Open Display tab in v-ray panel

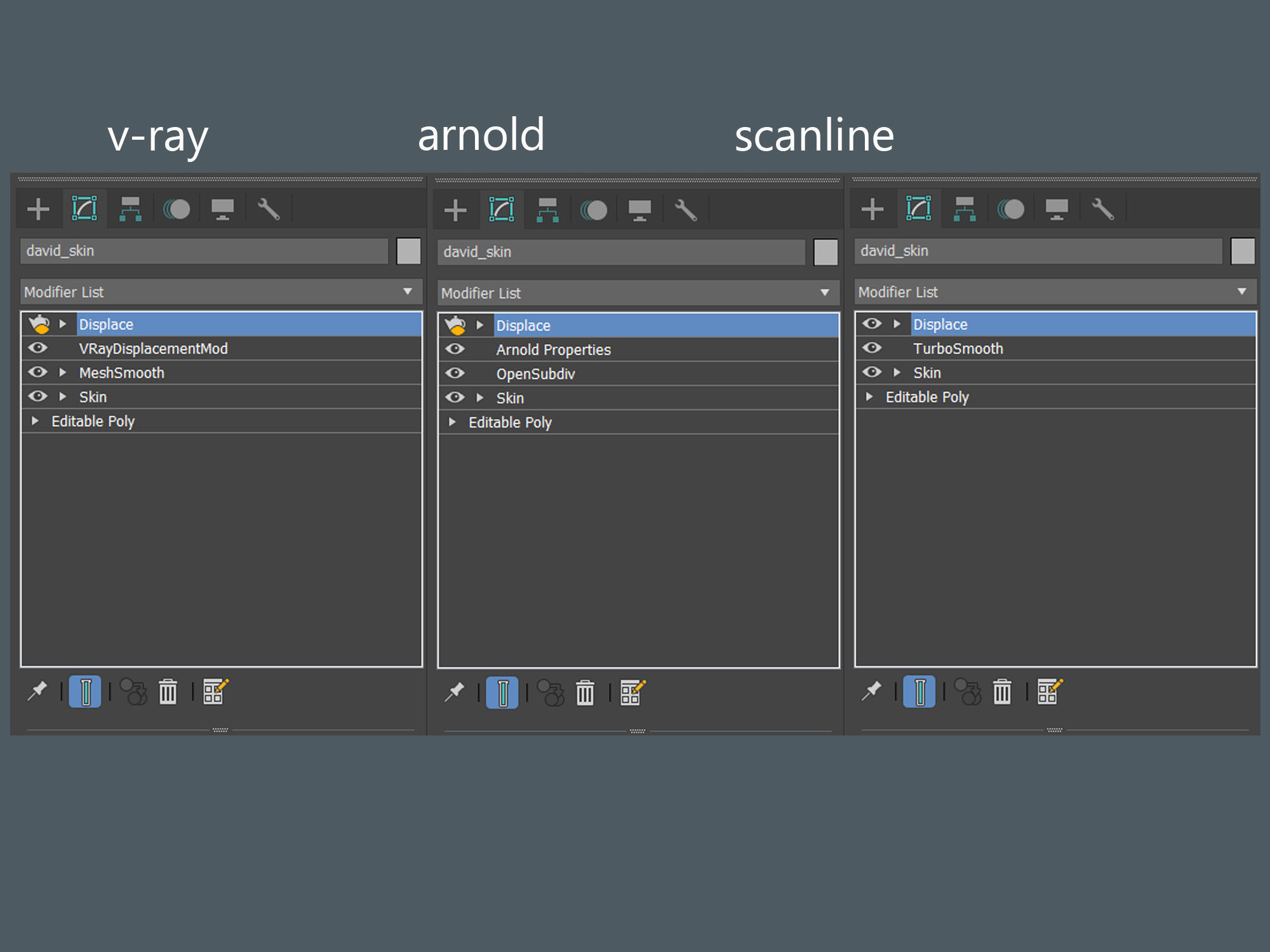(222, 208)
